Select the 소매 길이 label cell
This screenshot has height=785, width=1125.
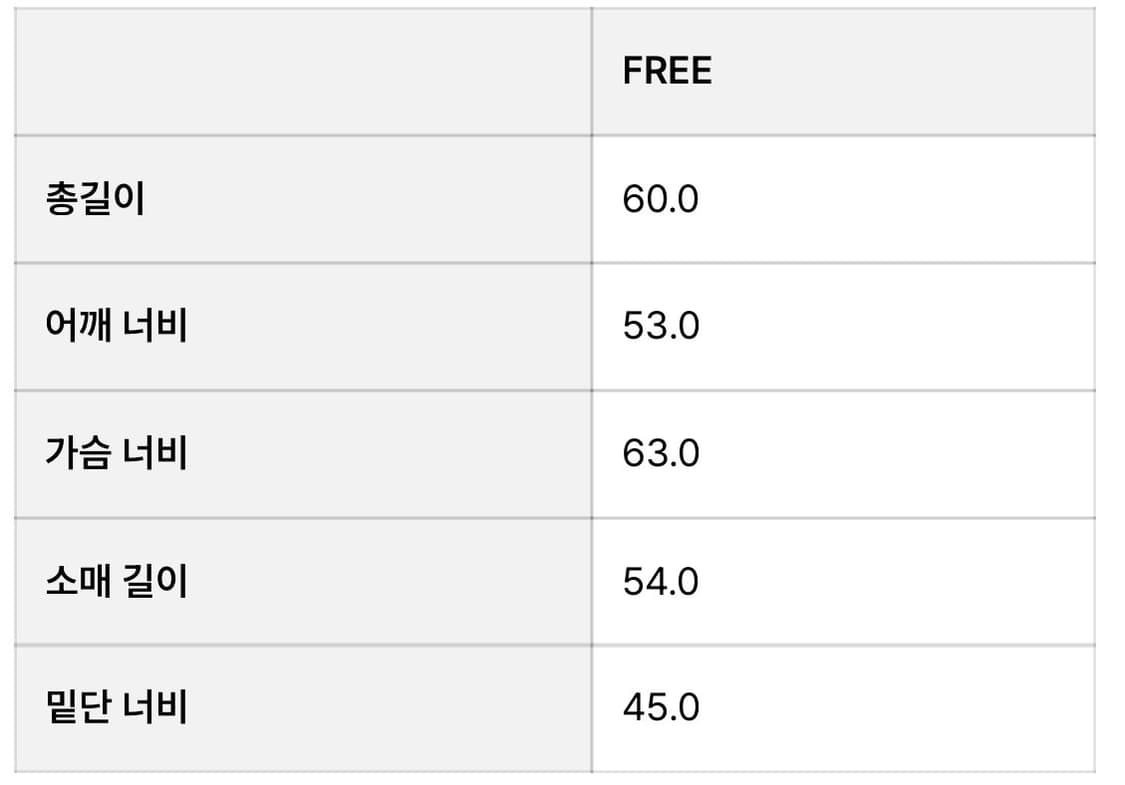[116, 581]
